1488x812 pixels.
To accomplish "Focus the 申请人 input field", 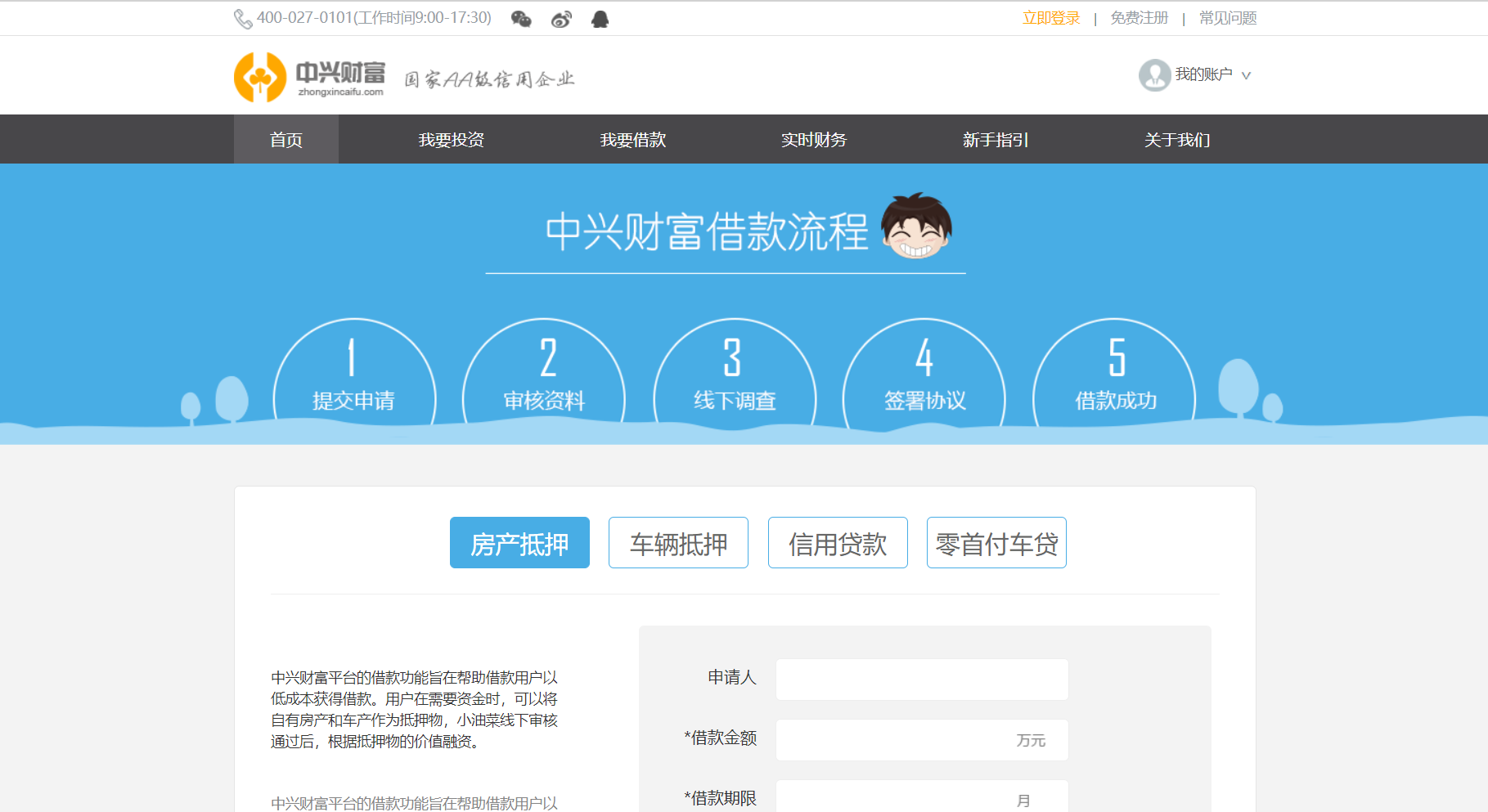I will coord(922,680).
